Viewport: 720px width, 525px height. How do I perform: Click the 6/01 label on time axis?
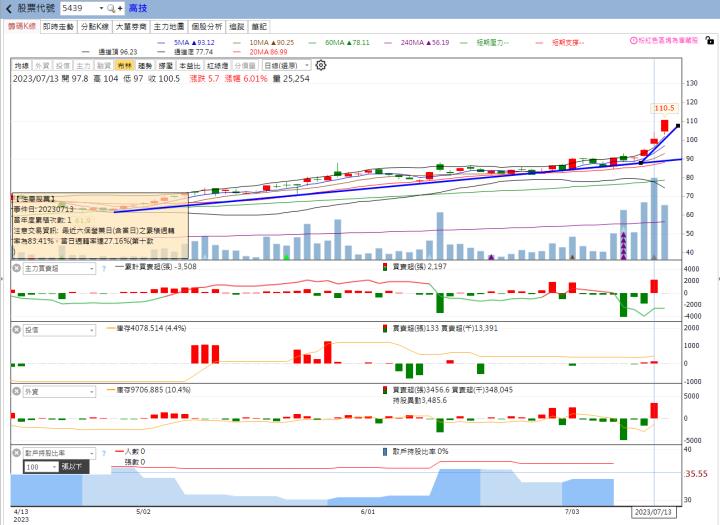(x=368, y=511)
